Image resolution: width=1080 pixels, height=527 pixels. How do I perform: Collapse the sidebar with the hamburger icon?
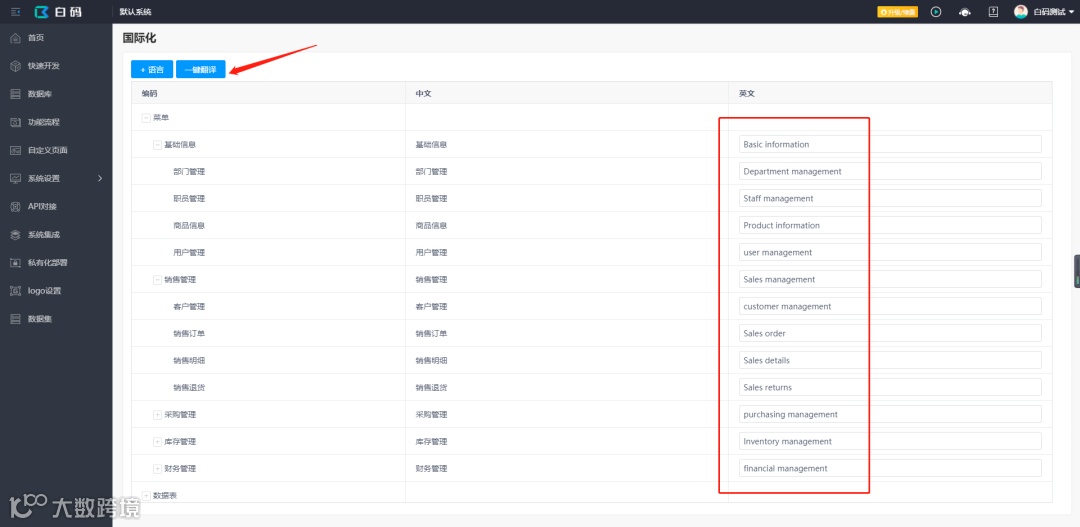(16, 12)
